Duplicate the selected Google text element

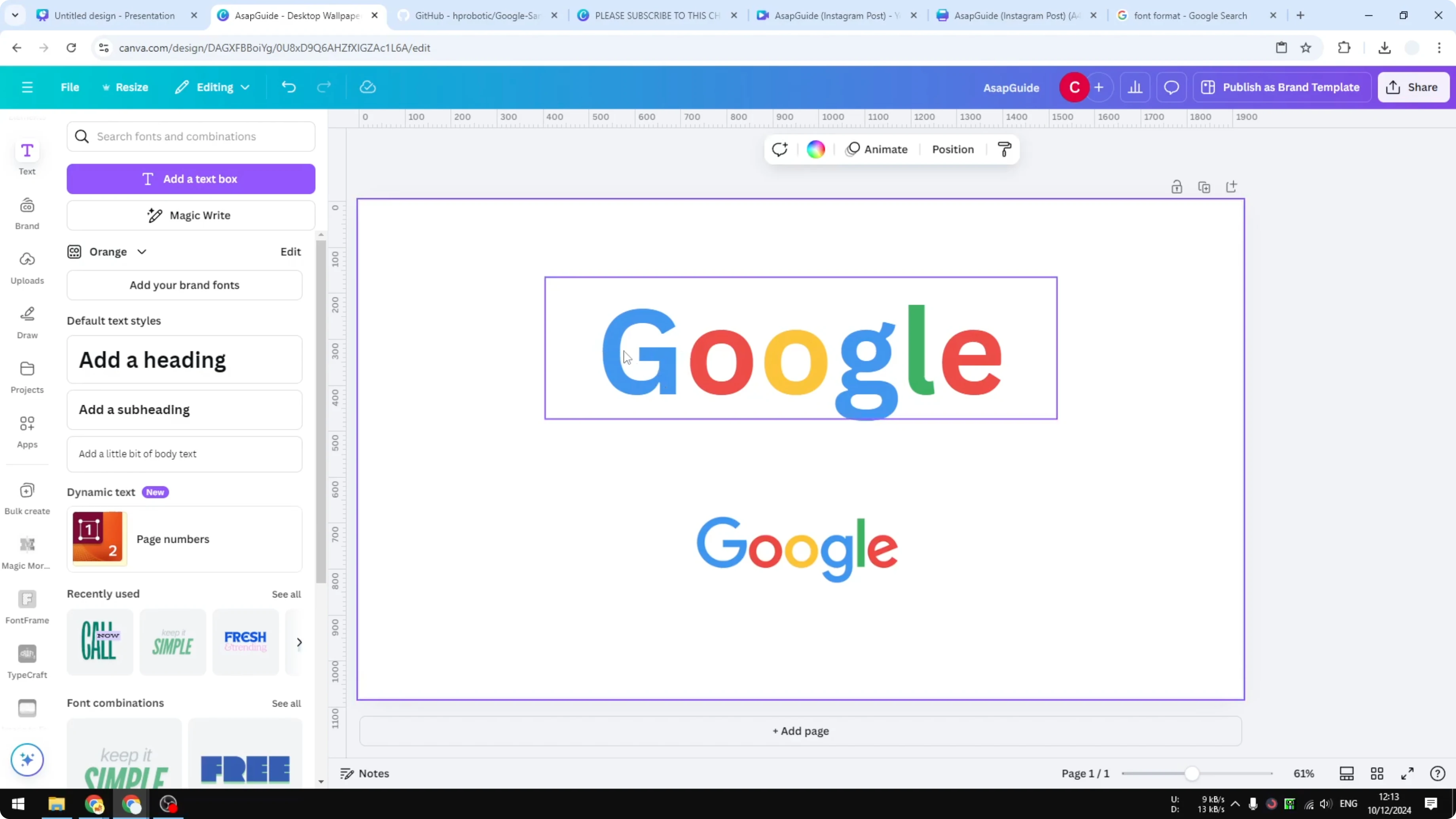point(1204,186)
